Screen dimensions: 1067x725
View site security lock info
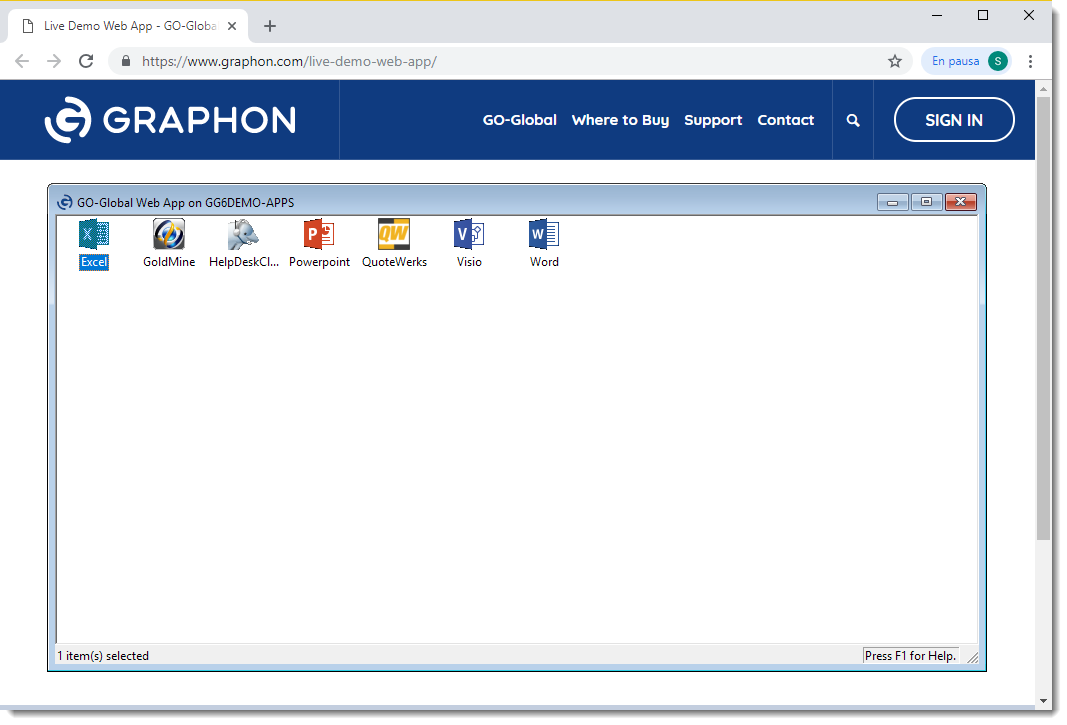(126, 61)
